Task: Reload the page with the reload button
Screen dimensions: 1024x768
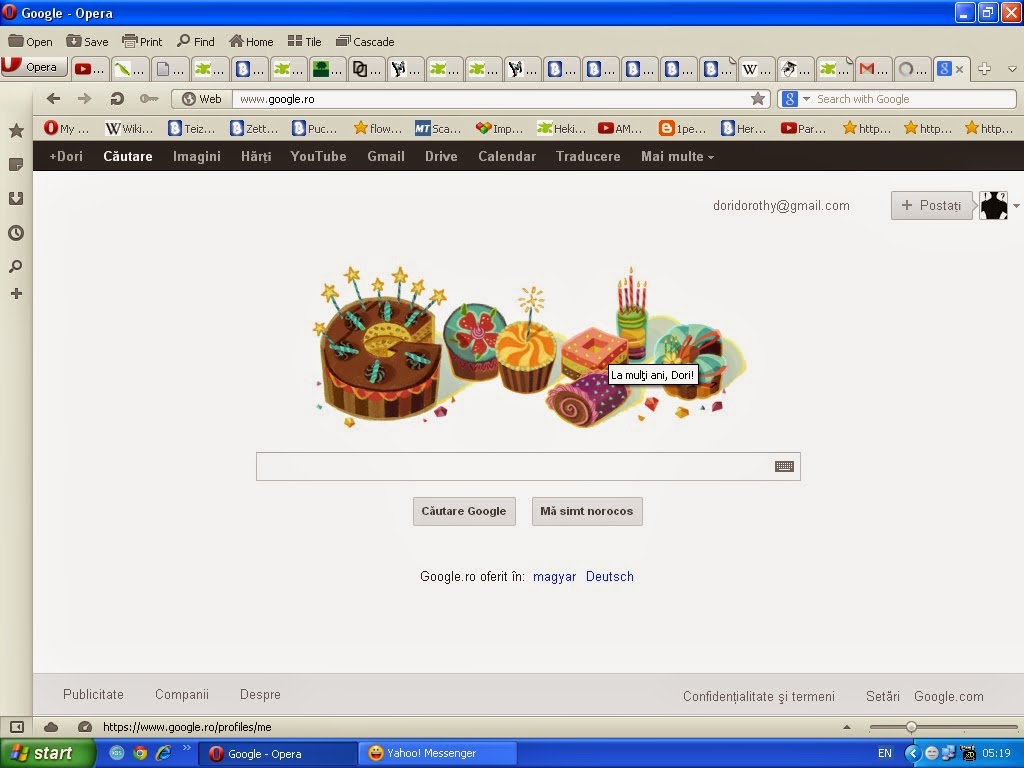Action: [117, 99]
